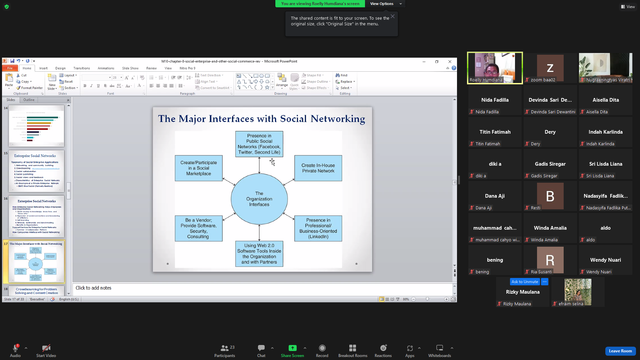This screenshot has height=360, width=640.
Task: Click the Paste icon in PowerPoint ribbon
Action: coord(9,78)
